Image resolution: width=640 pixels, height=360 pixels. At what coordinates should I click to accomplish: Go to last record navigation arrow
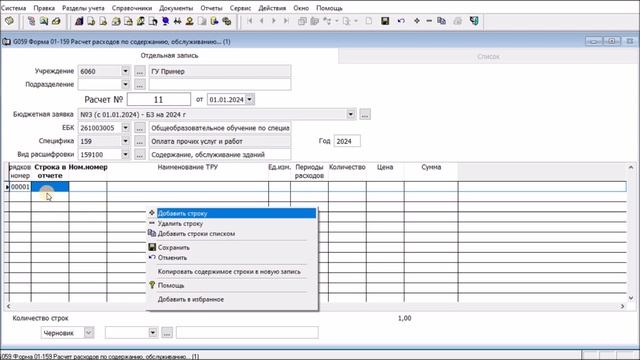[286, 21]
